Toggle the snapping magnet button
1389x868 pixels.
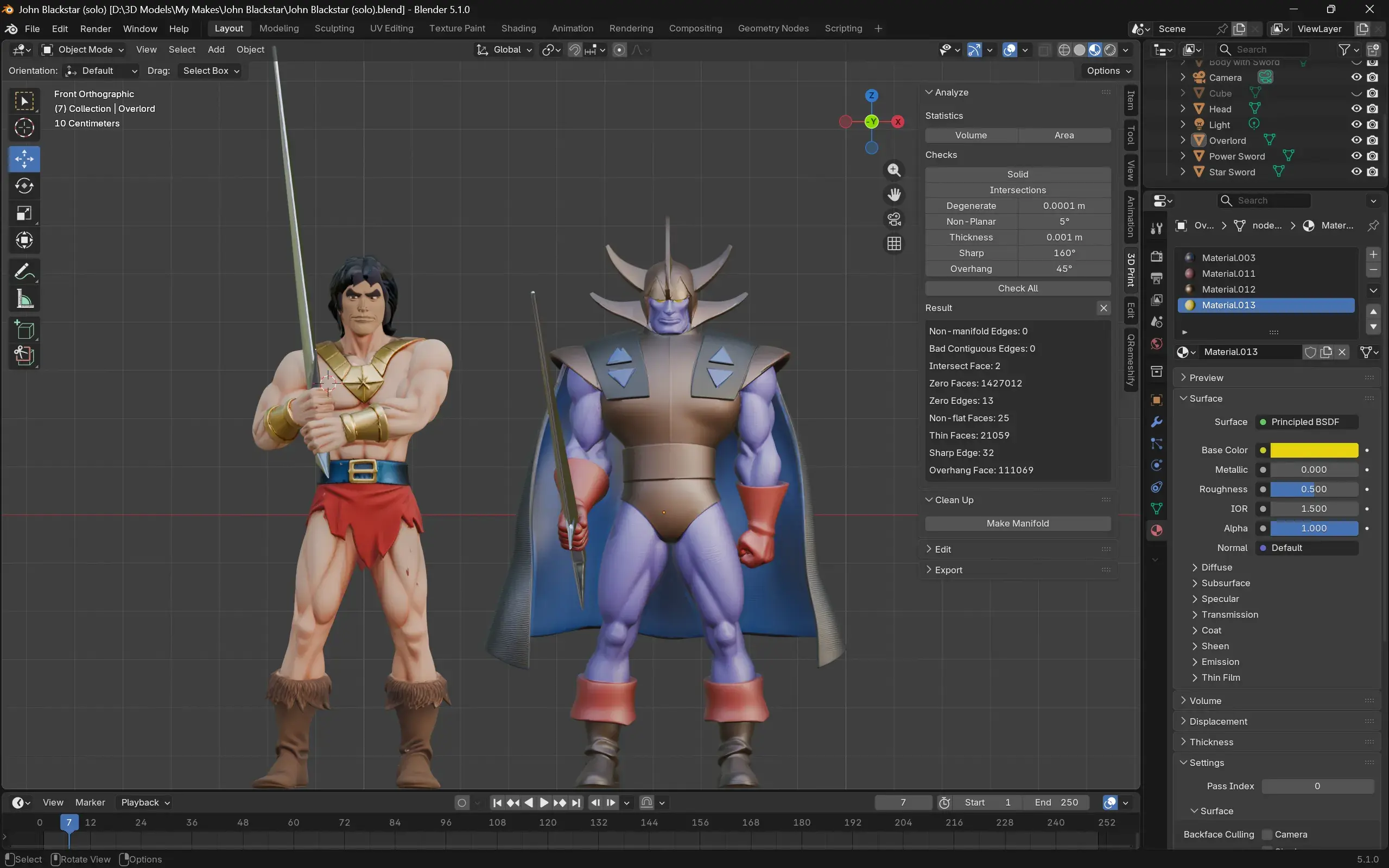574,50
